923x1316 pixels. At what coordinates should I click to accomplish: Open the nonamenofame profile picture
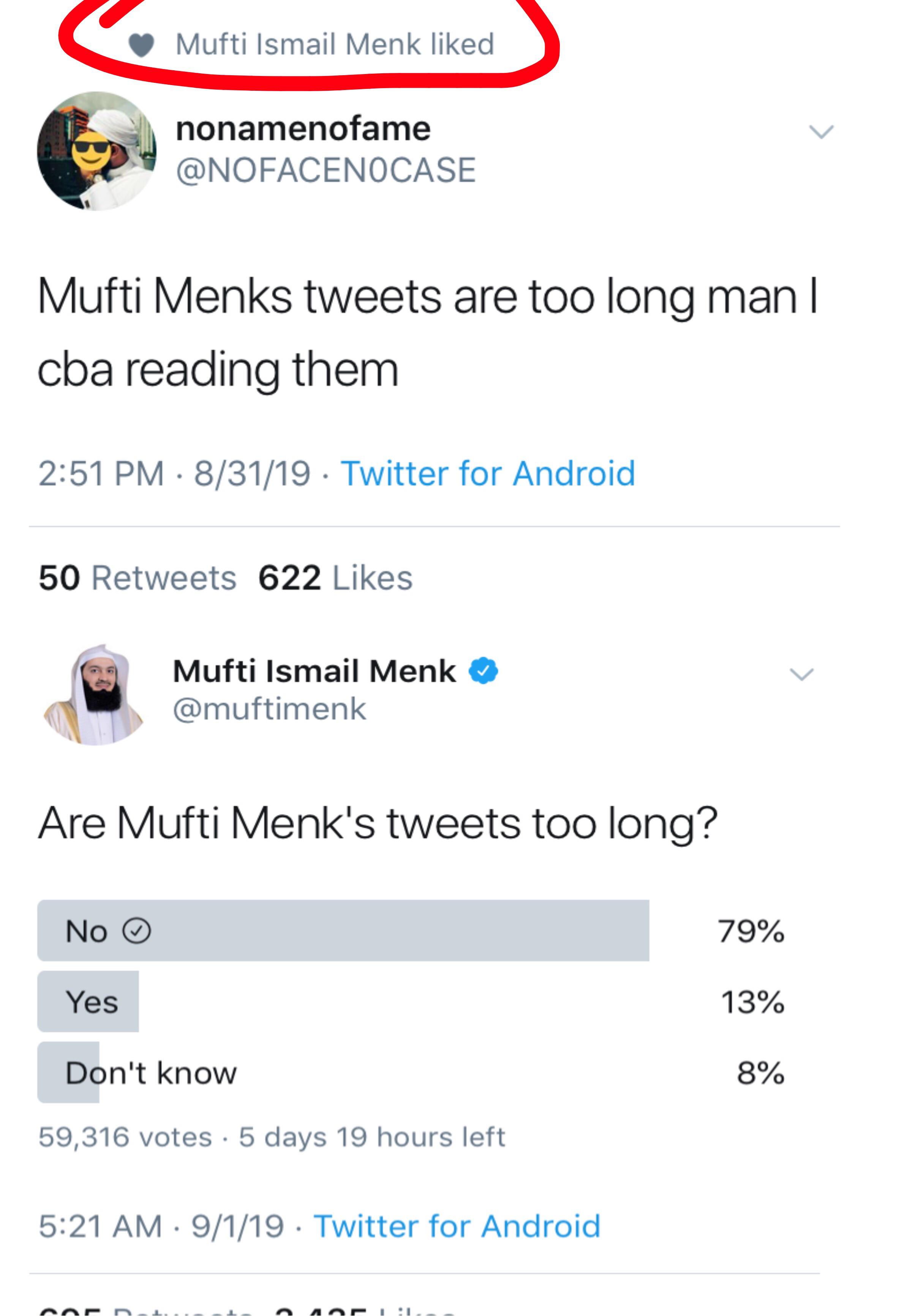pos(96,151)
